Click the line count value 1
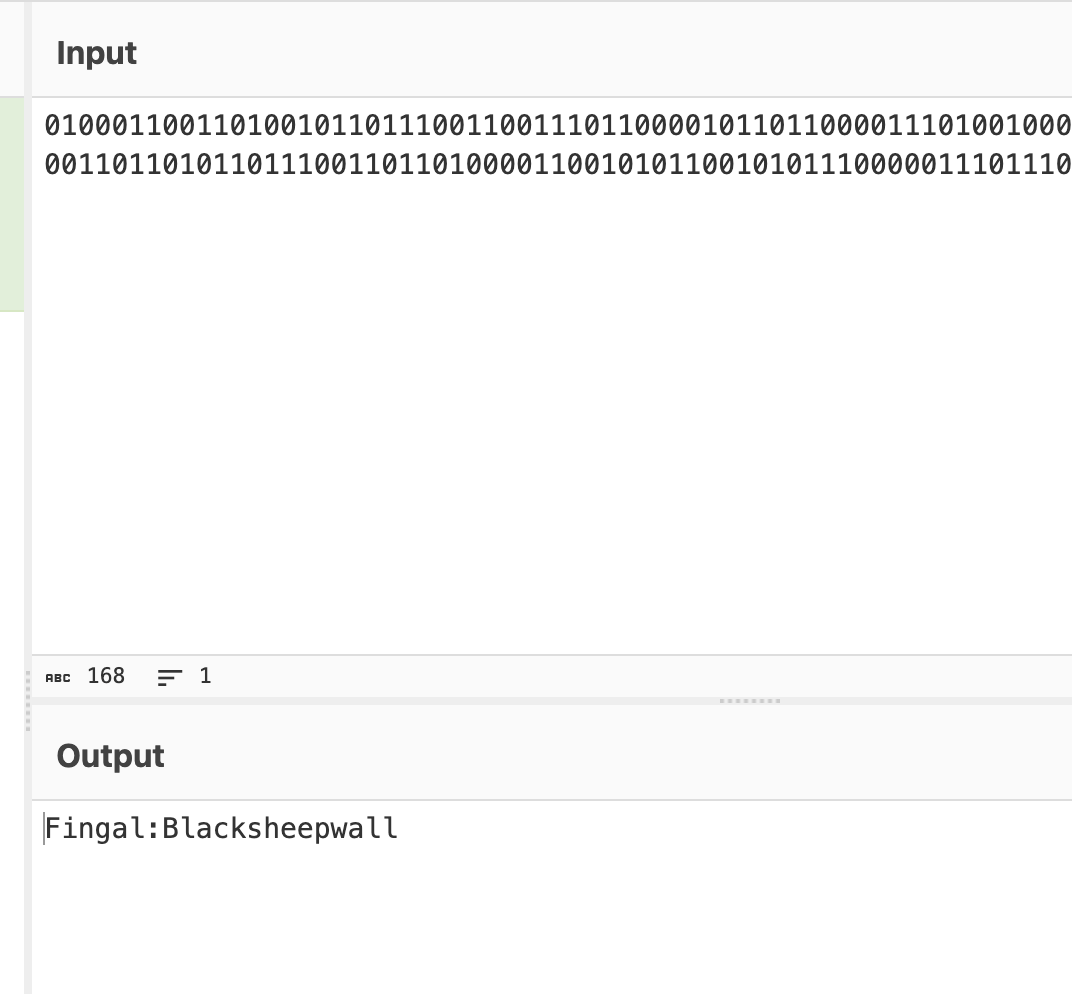This screenshot has height=994, width=1072. click(x=205, y=676)
